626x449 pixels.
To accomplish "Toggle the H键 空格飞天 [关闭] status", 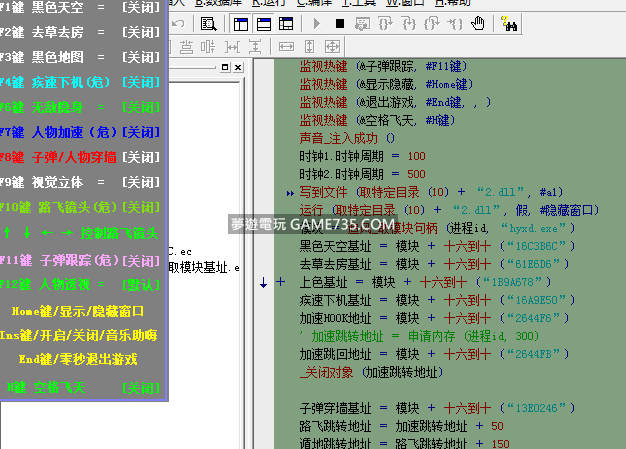I will pyautogui.click(x=139, y=386).
